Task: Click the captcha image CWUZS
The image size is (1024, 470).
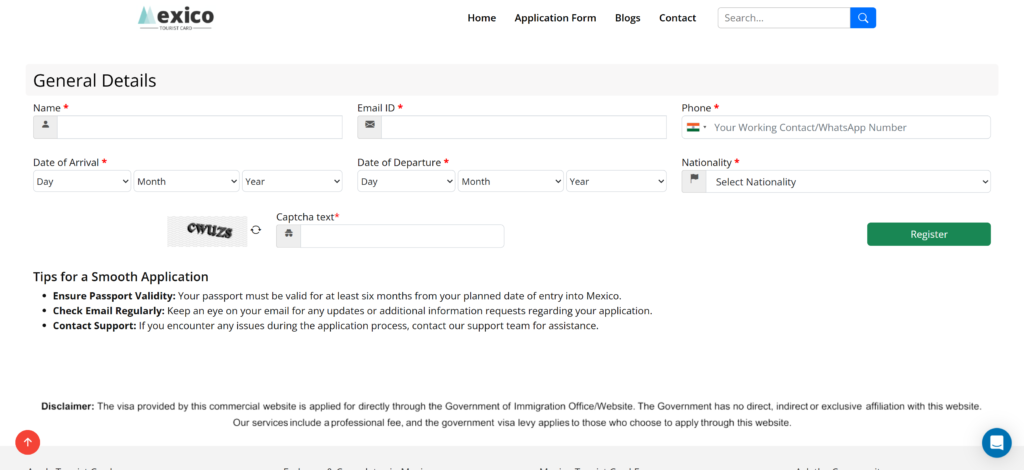Action: click(x=207, y=231)
